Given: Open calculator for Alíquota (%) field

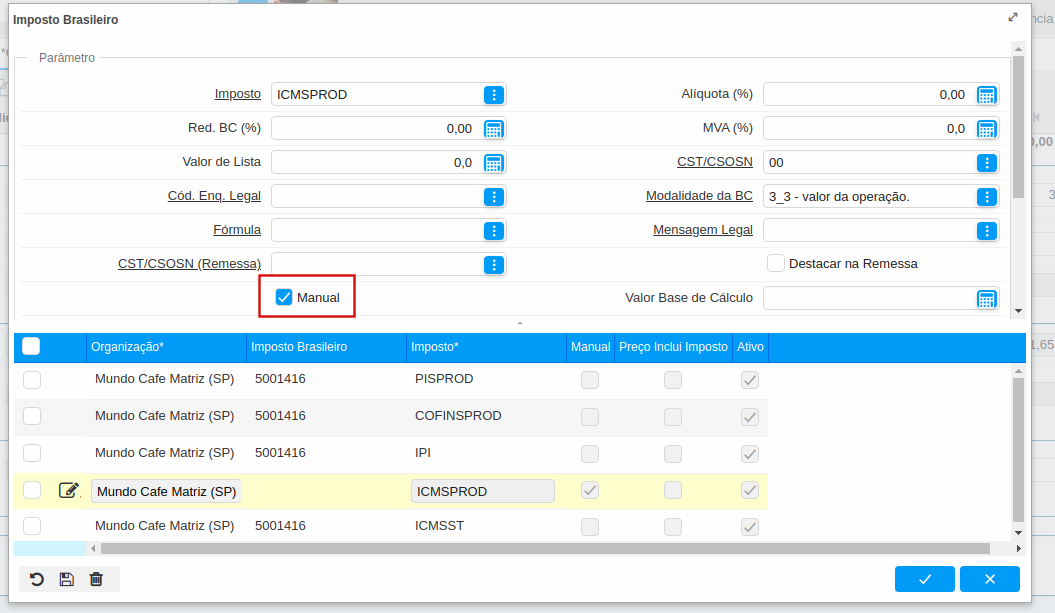Looking at the screenshot, I should [986, 95].
